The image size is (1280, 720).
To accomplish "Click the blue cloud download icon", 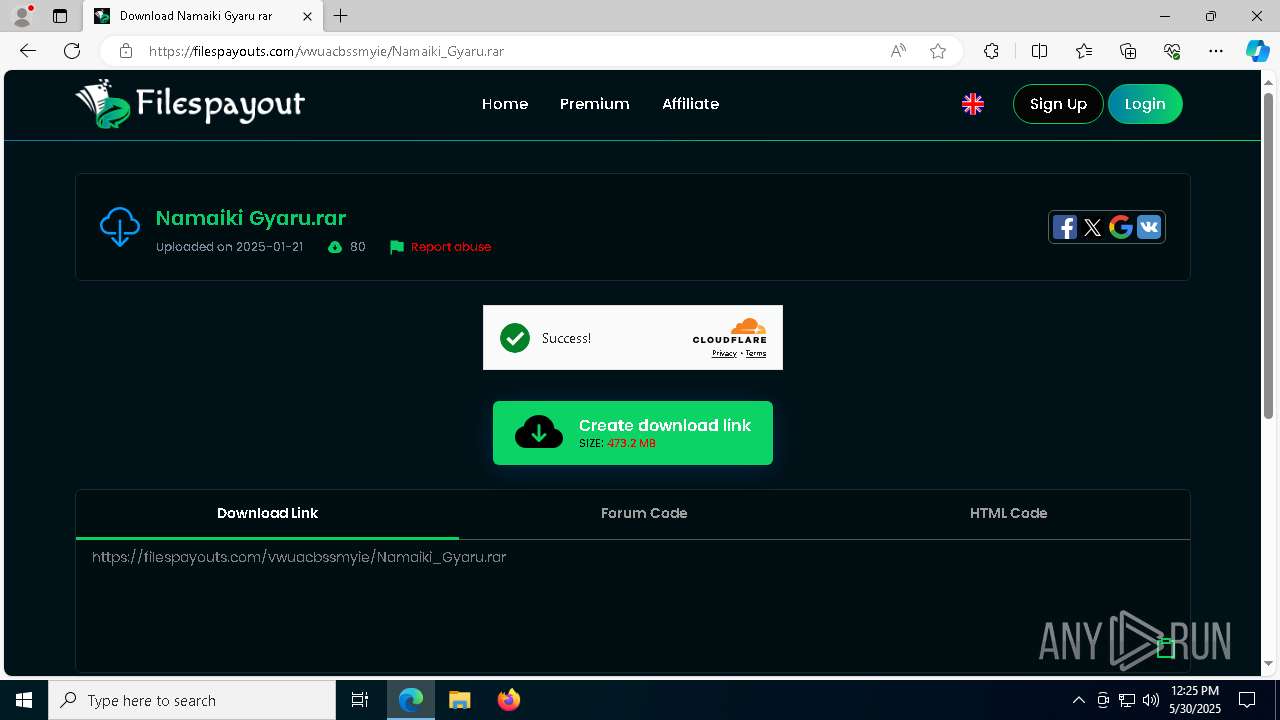I will 120,227.
